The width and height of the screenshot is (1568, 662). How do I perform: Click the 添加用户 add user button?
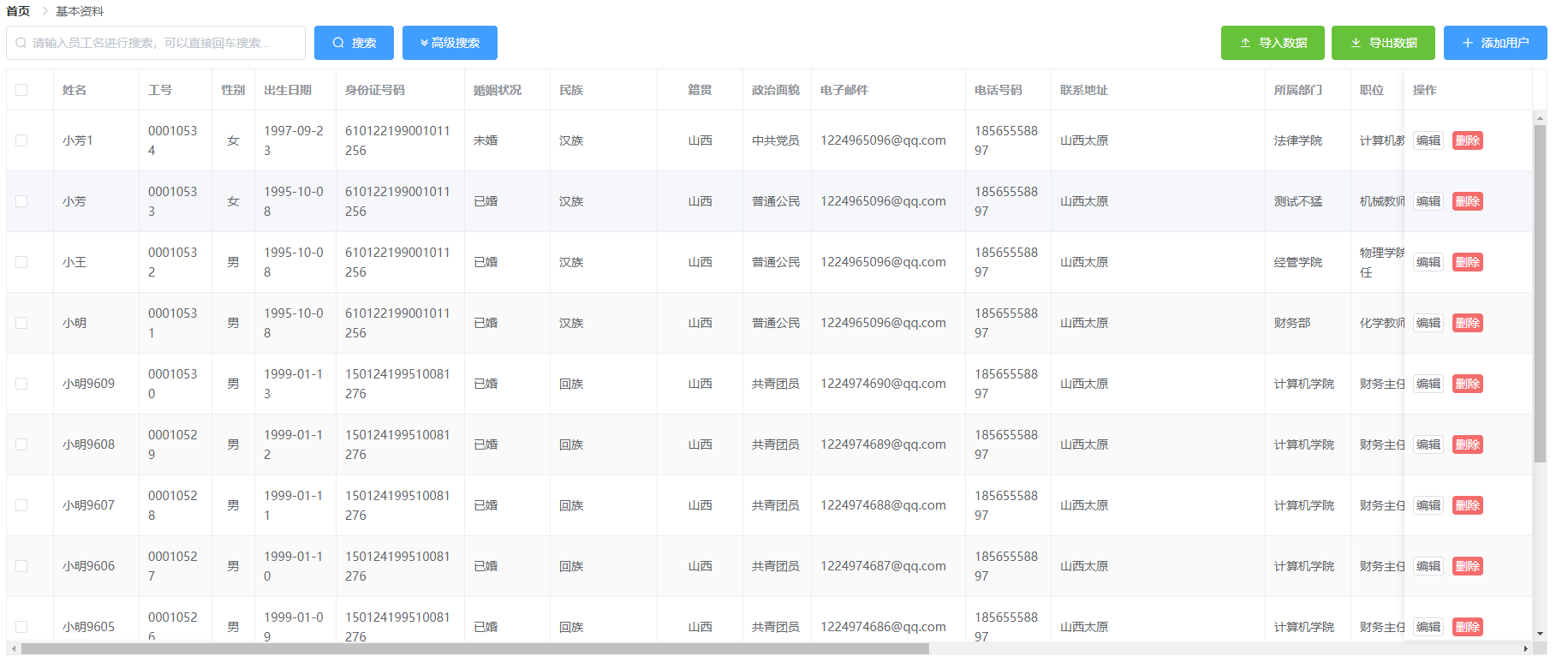[x=1495, y=43]
